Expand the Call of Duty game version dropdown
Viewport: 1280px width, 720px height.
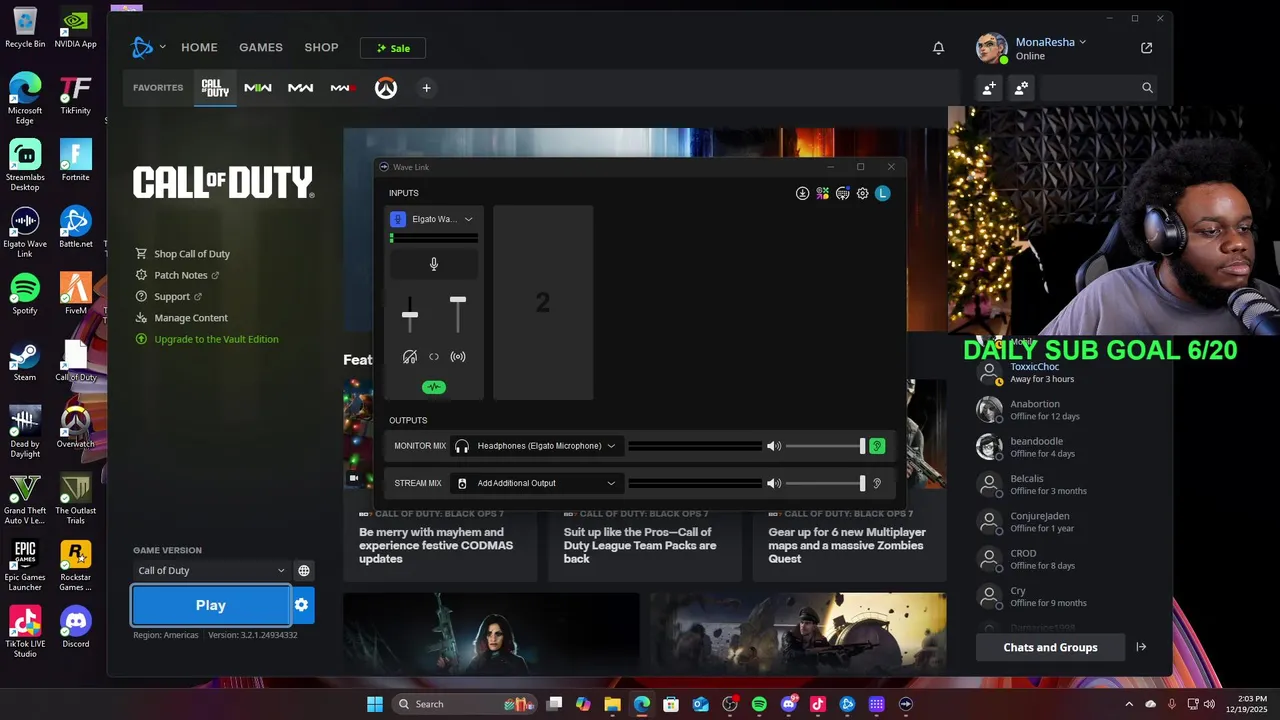pos(211,570)
